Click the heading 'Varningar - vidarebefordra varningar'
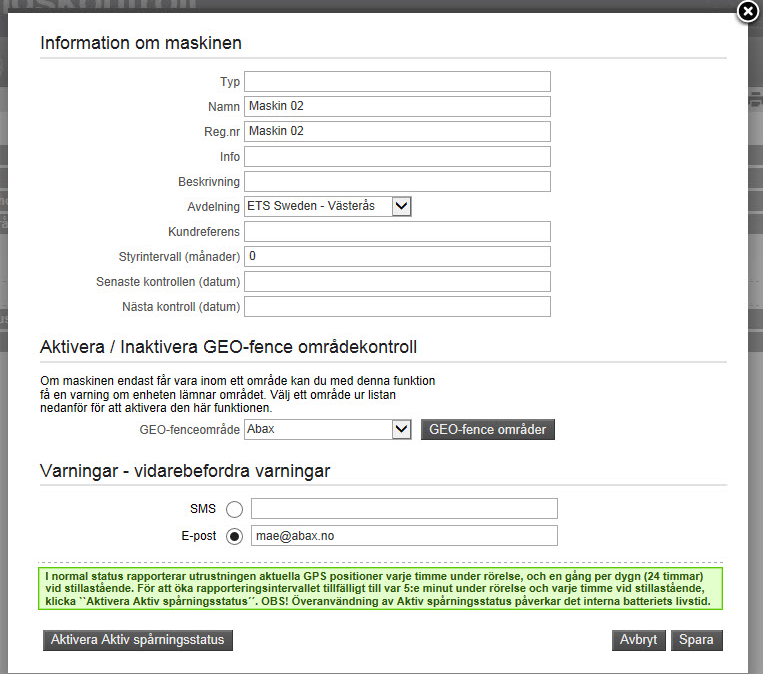 (185, 471)
